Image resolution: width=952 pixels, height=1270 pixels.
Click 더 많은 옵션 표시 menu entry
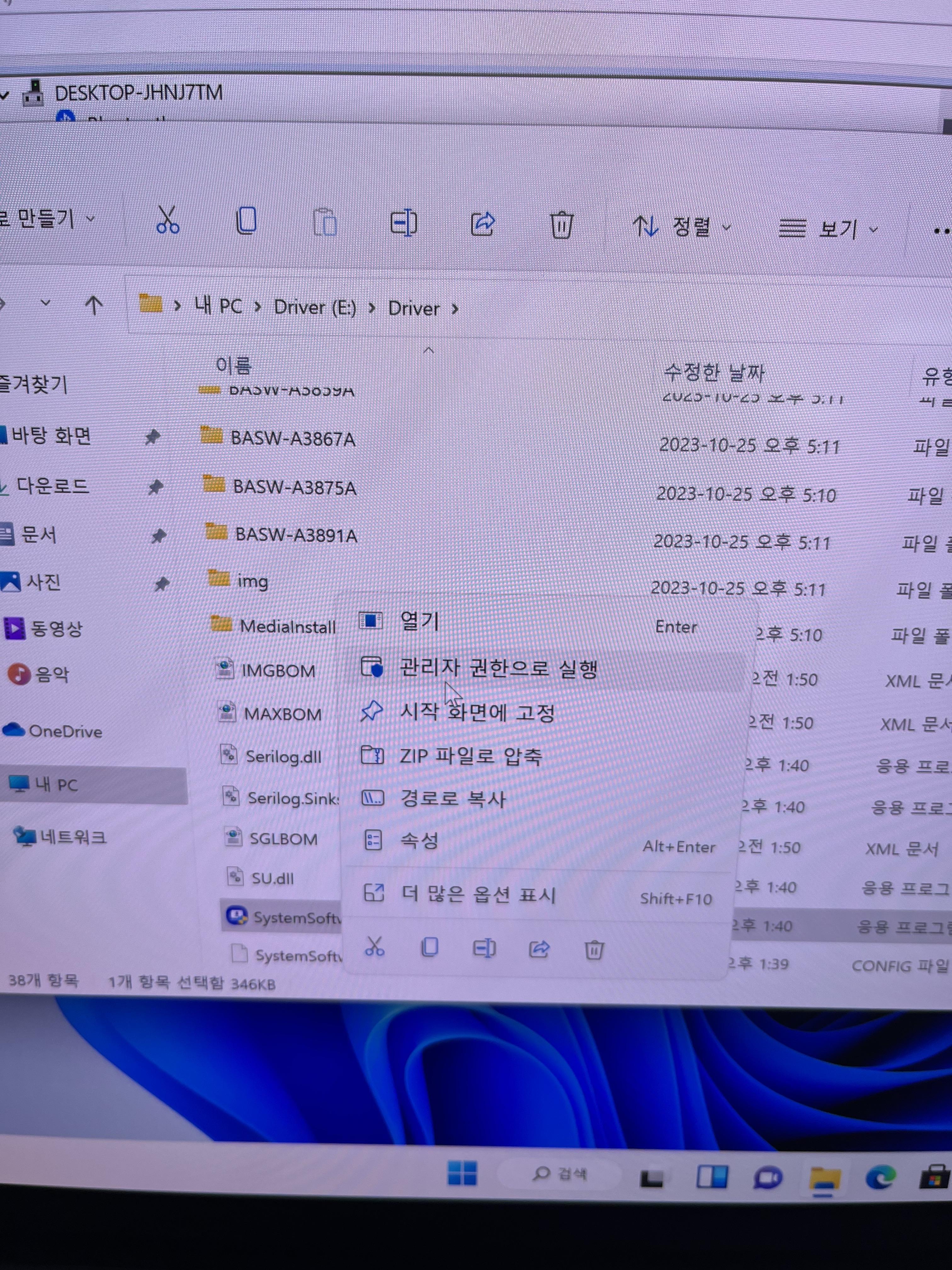(x=478, y=895)
